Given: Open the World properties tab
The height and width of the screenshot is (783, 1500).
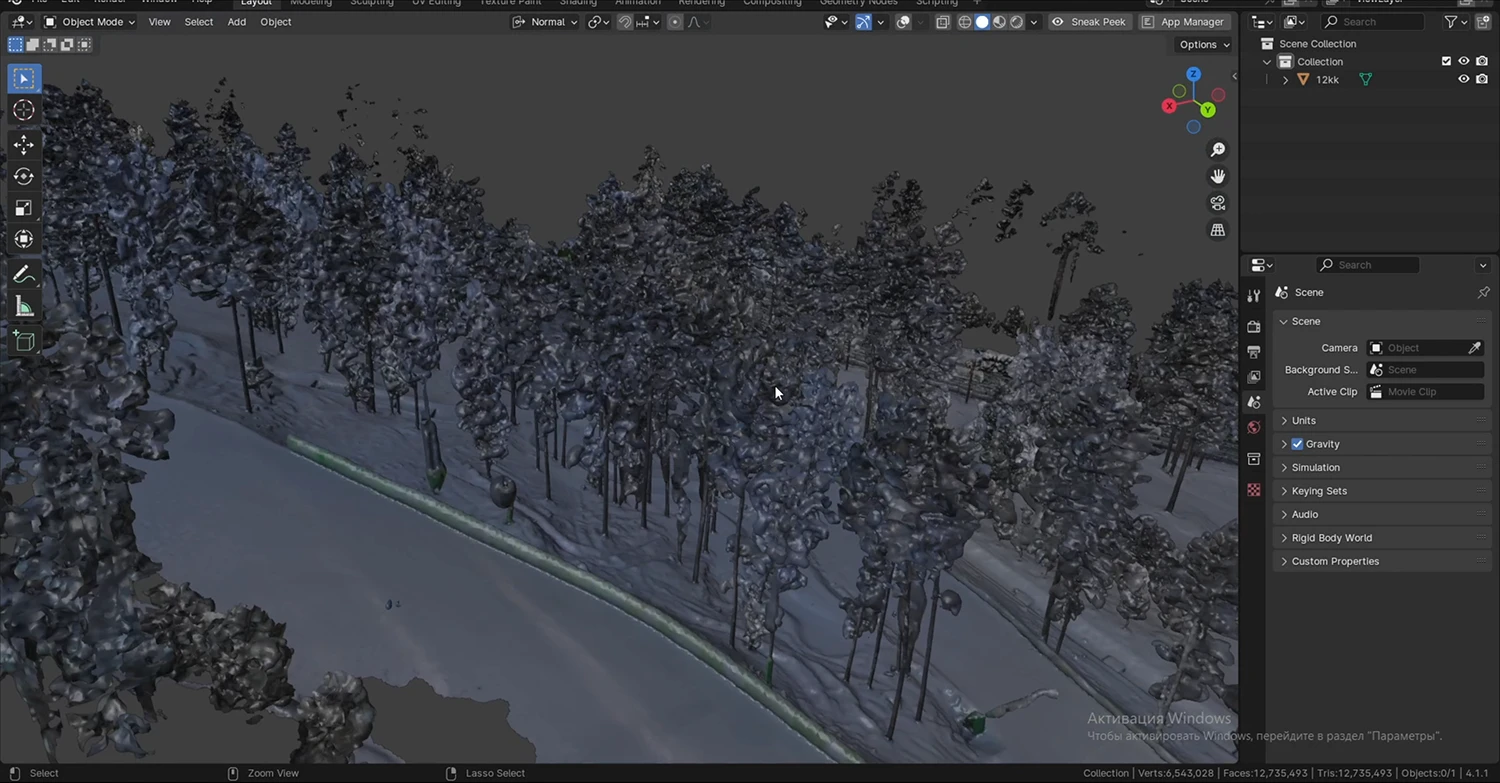Looking at the screenshot, I should tap(1254, 427).
